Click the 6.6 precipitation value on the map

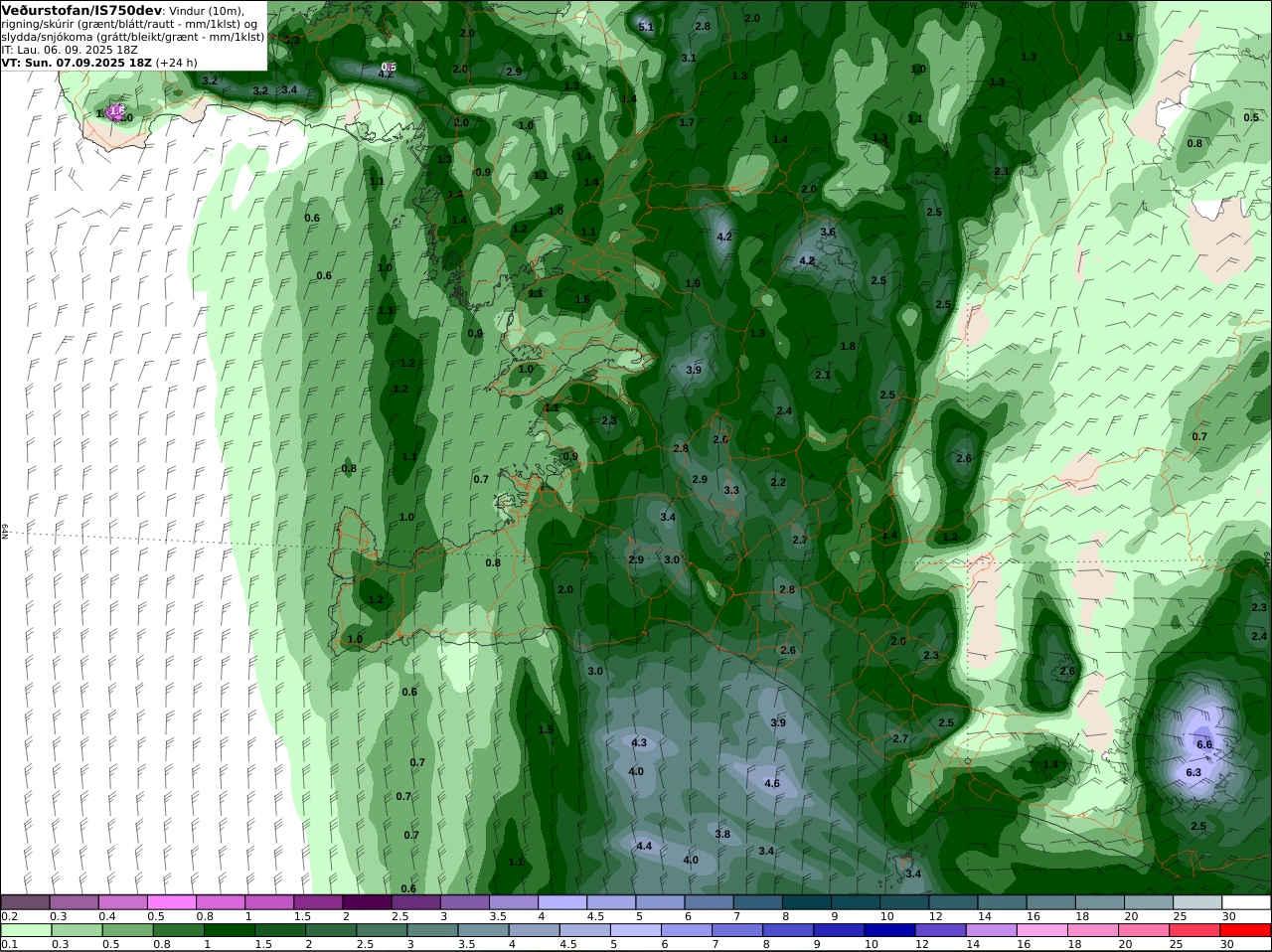click(1204, 744)
